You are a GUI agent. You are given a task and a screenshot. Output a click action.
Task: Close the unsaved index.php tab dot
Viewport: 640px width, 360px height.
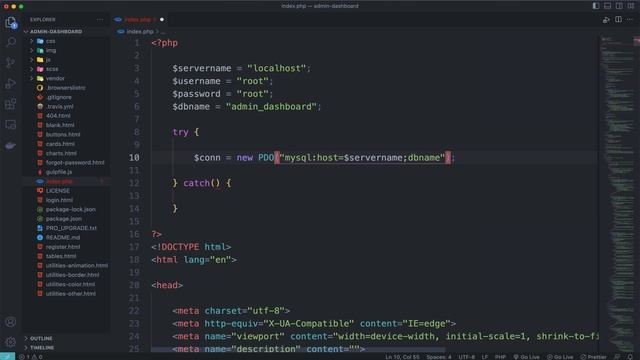coord(162,20)
